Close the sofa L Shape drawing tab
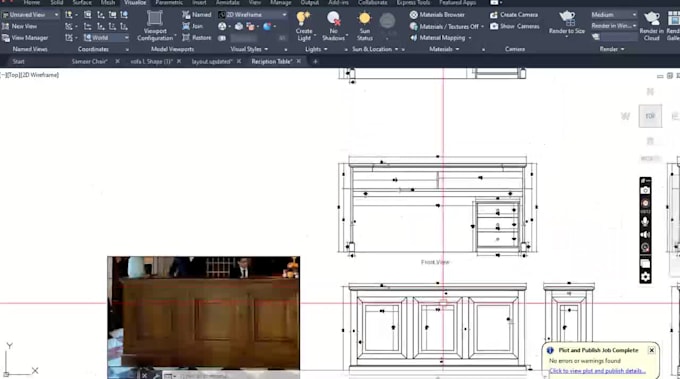This screenshot has height=379, width=680. (179, 62)
